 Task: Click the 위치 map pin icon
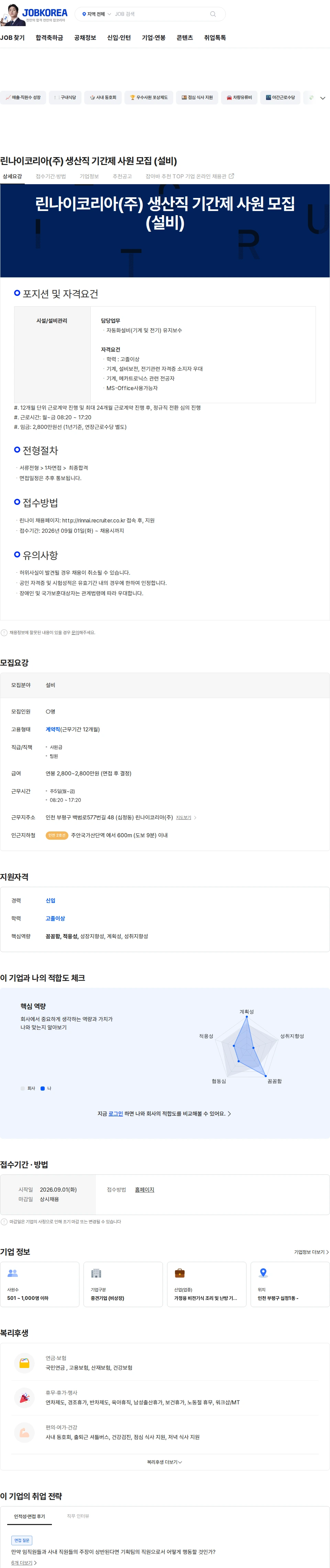pos(263,1272)
